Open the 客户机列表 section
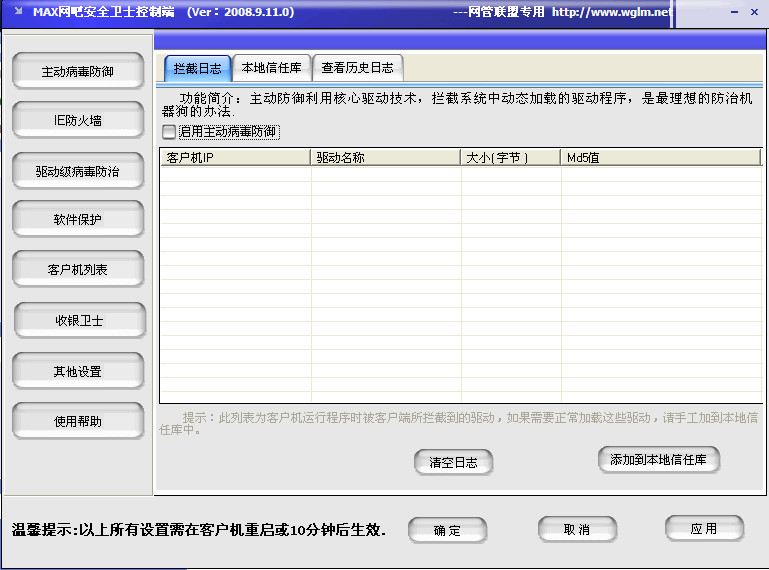This screenshot has width=769, height=570. coord(78,269)
